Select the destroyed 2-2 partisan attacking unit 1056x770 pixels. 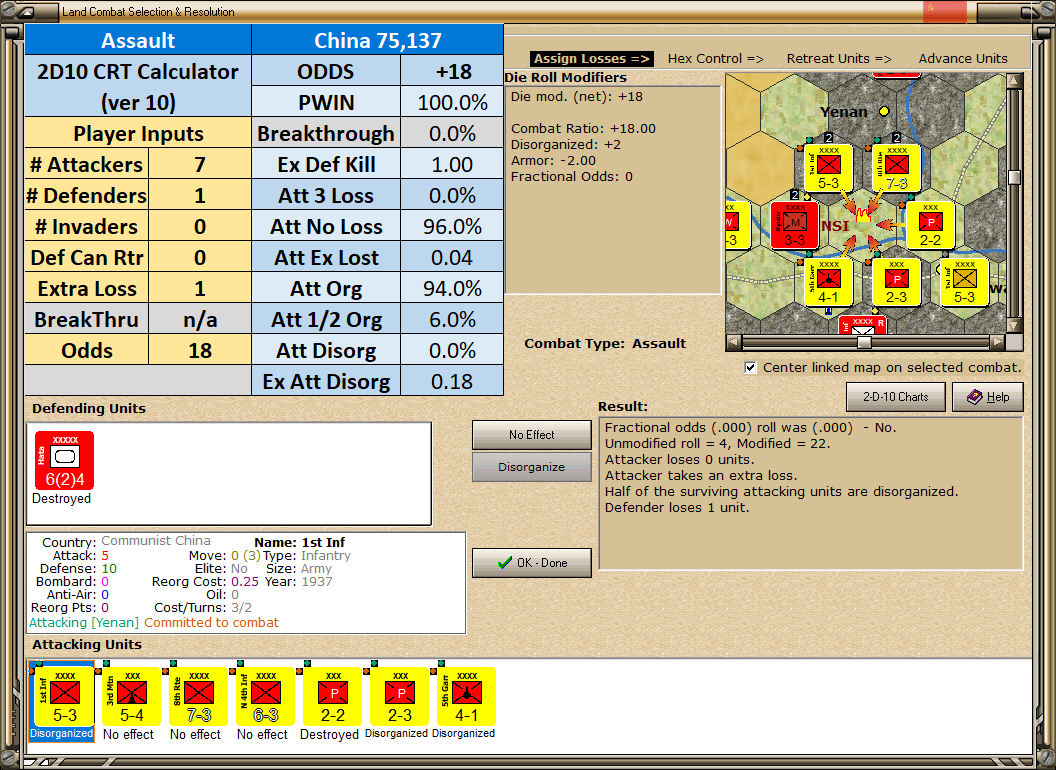(332, 697)
